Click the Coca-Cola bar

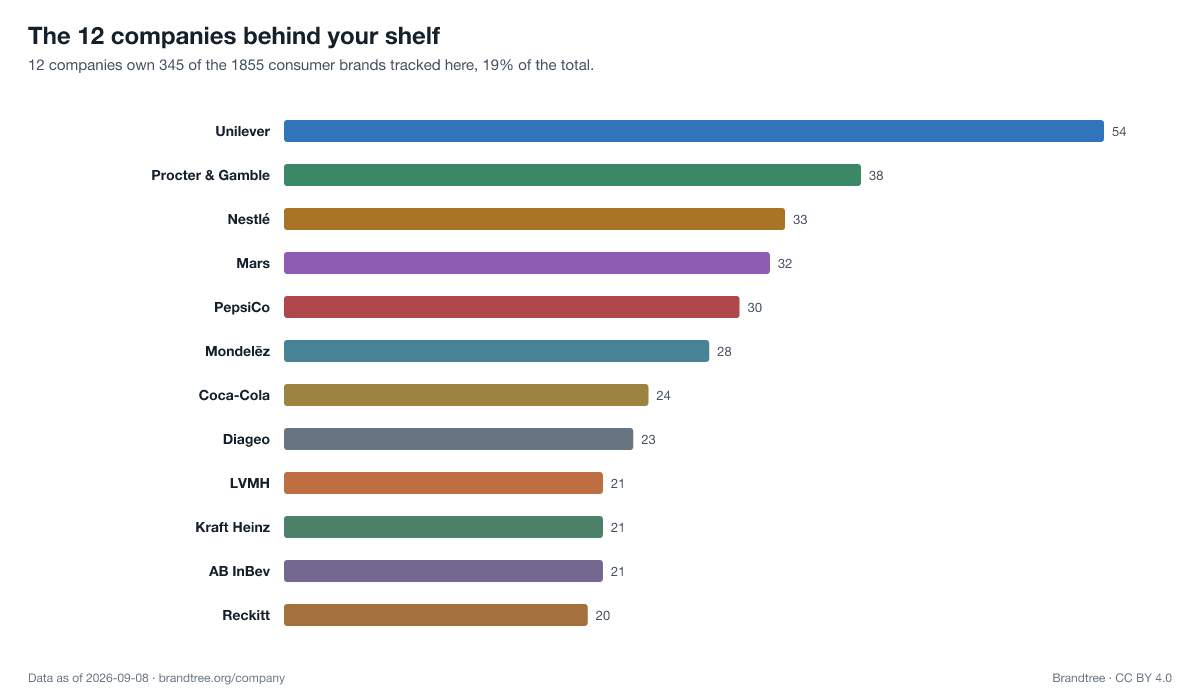point(466,395)
